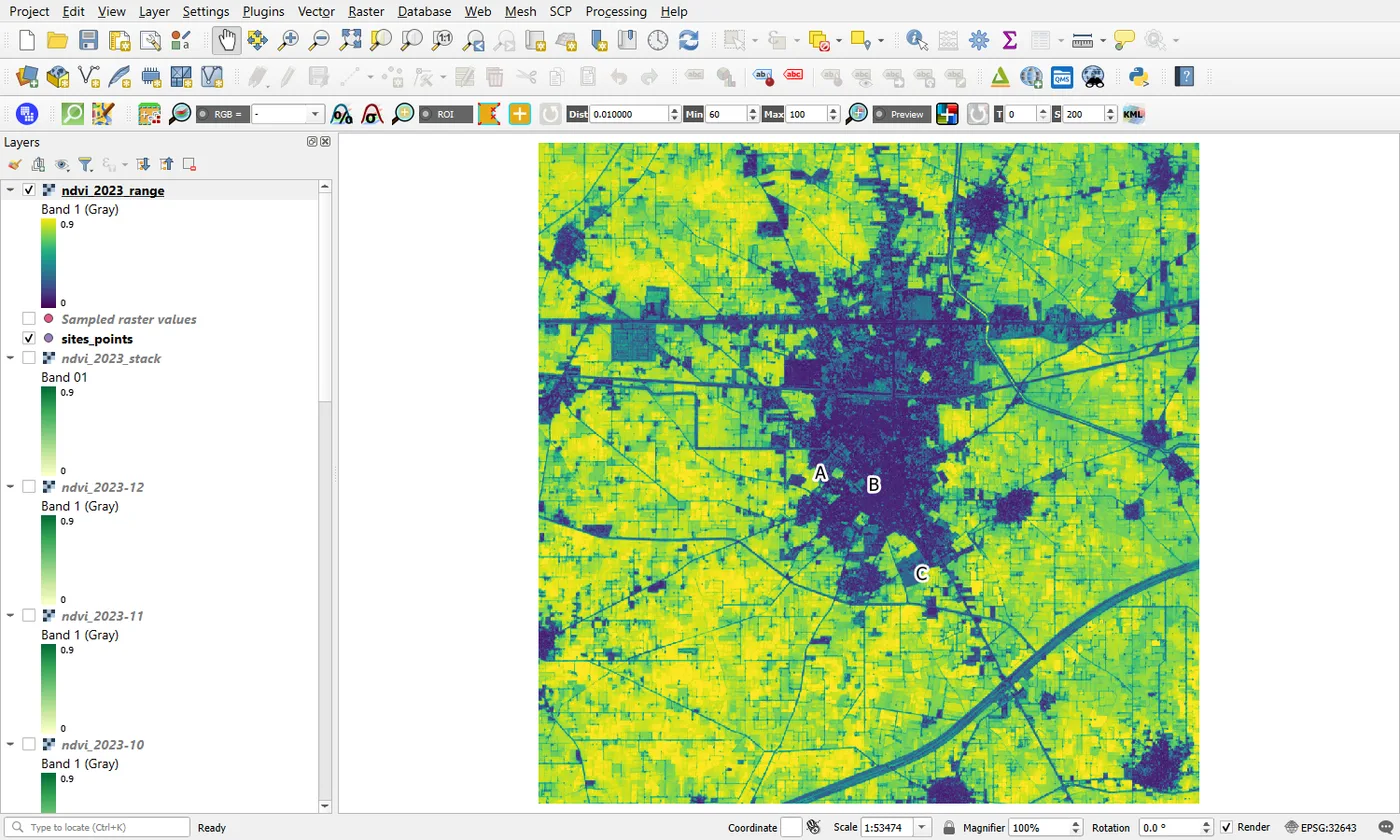
Task: Open the Plugins menu
Action: pos(263,11)
